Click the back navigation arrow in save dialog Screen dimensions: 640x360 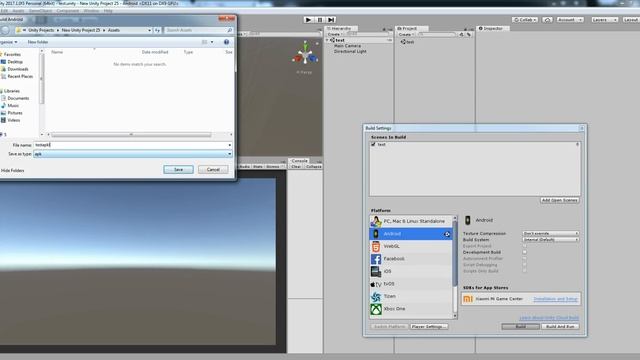pyautogui.click(x=5, y=30)
